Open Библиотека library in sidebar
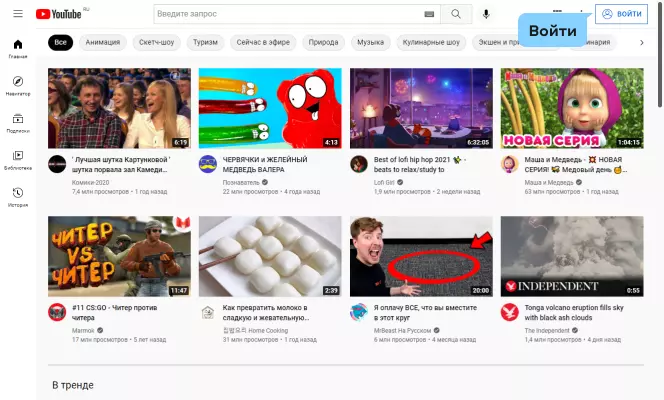Image resolution: width=664 pixels, height=400 pixels. point(18,160)
